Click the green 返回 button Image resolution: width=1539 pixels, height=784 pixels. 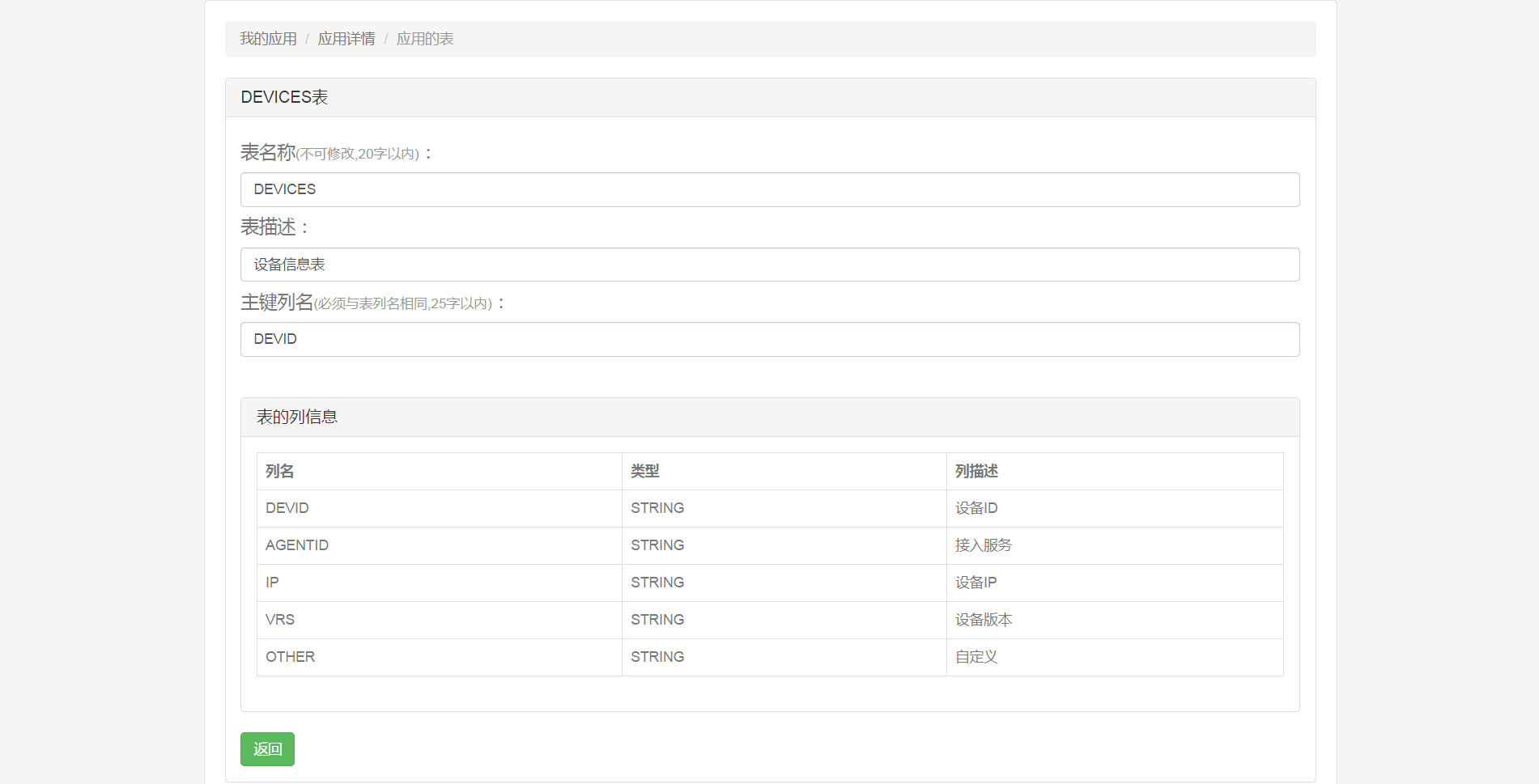tap(267, 749)
